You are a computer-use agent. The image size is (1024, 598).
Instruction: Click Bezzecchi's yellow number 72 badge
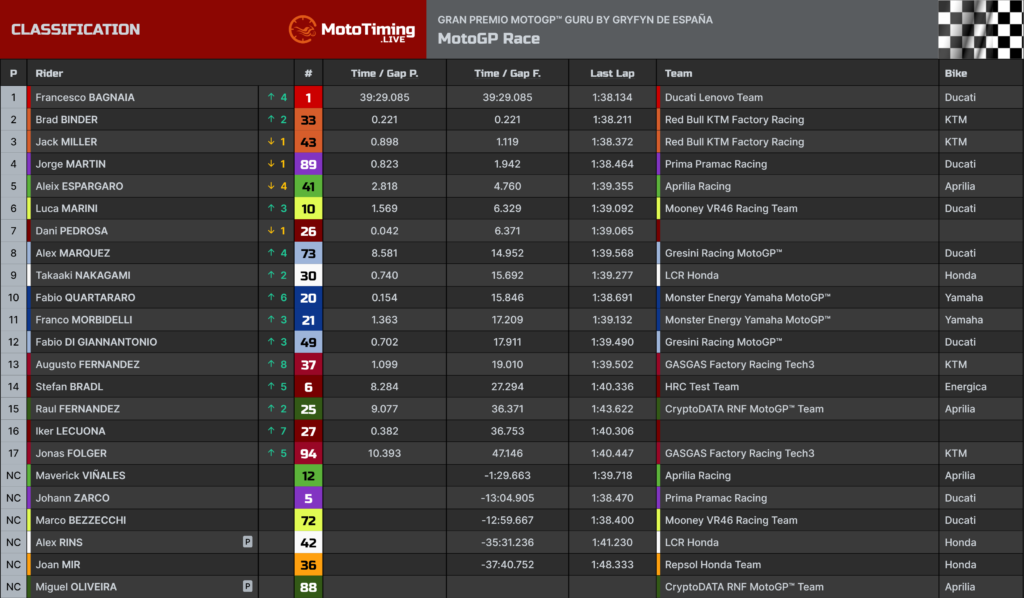click(308, 520)
